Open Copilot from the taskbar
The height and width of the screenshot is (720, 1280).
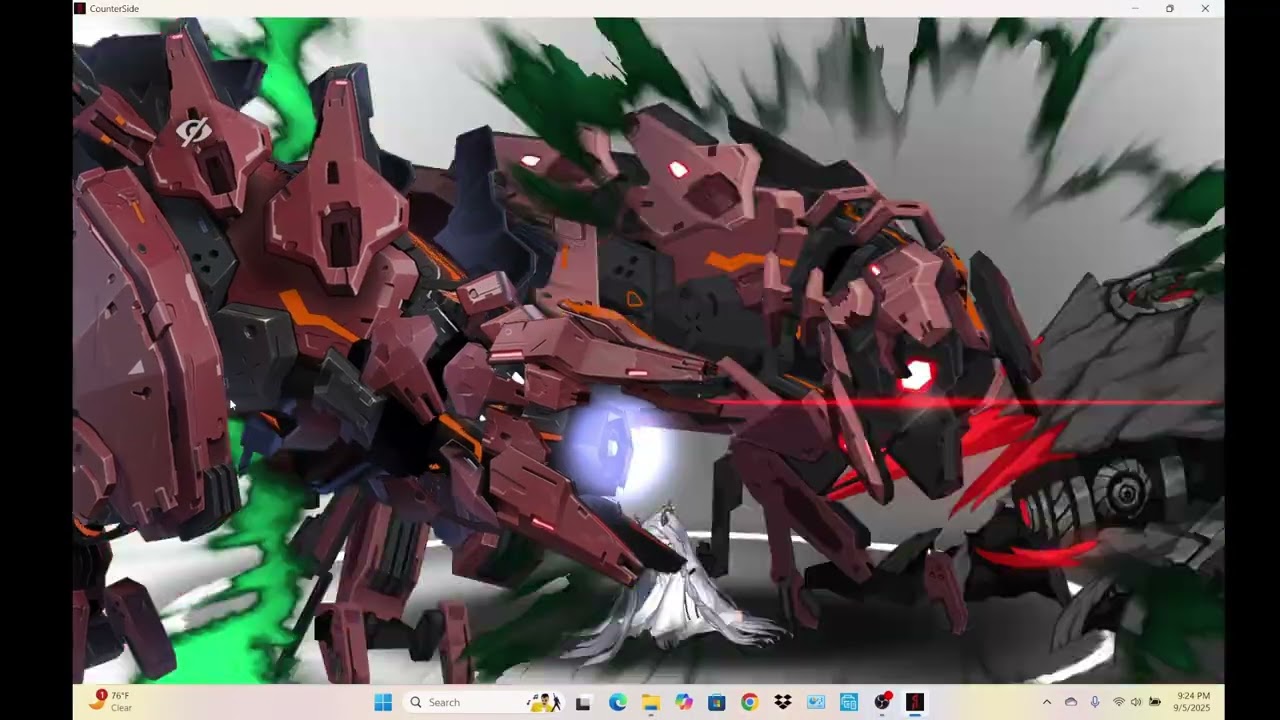683,702
